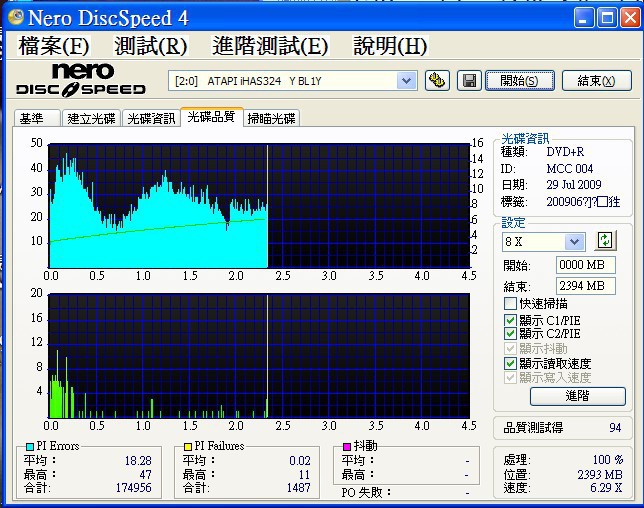Click the 開始 0000 MB start field

pyautogui.click(x=585, y=265)
